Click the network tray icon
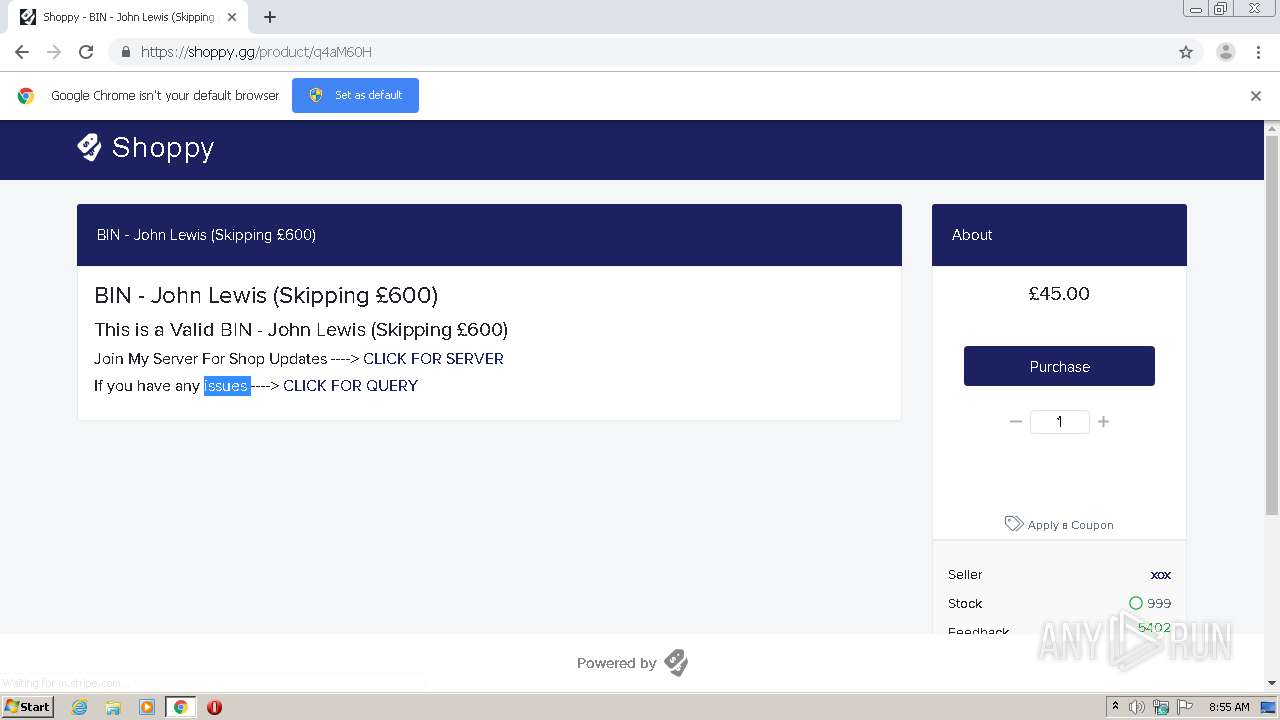The height and width of the screenshot is (720, 1280). pos(1161,707)
